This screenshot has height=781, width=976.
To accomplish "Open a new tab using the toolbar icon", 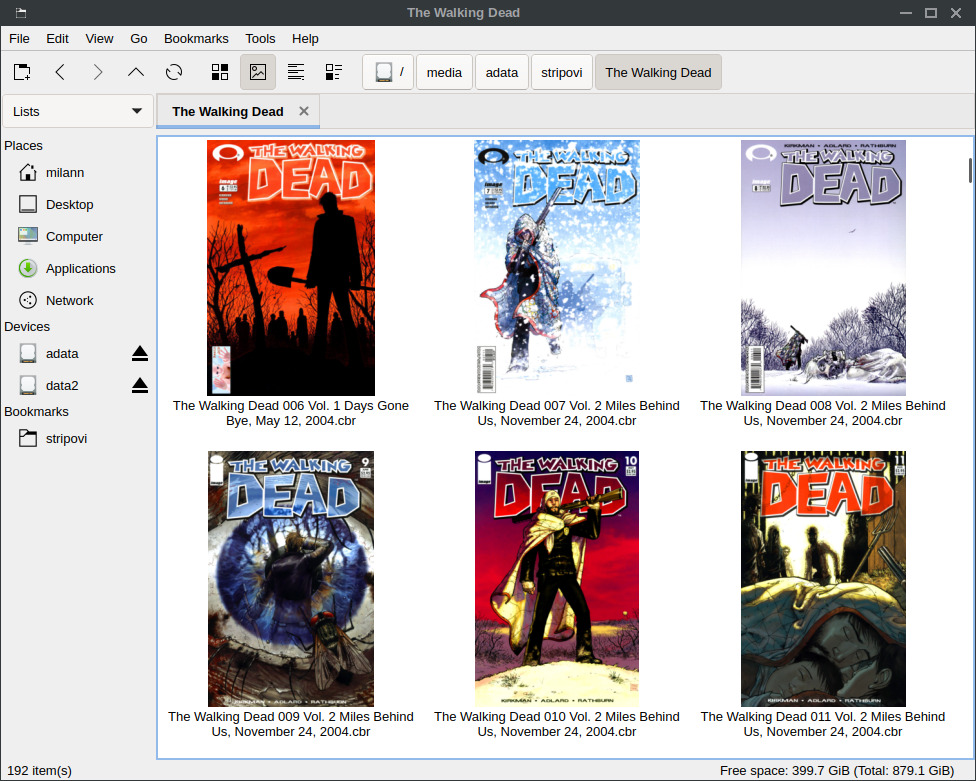I will pos(22,72).
